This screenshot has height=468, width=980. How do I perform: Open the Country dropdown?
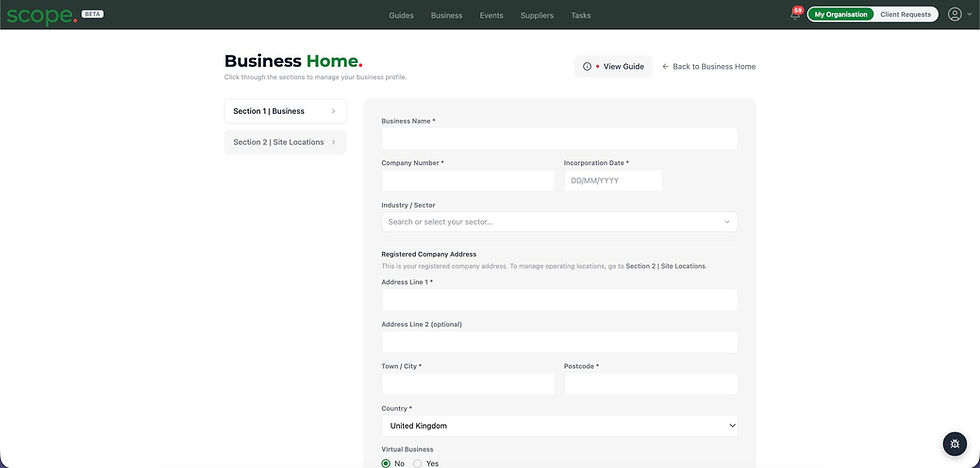[559, 426]
